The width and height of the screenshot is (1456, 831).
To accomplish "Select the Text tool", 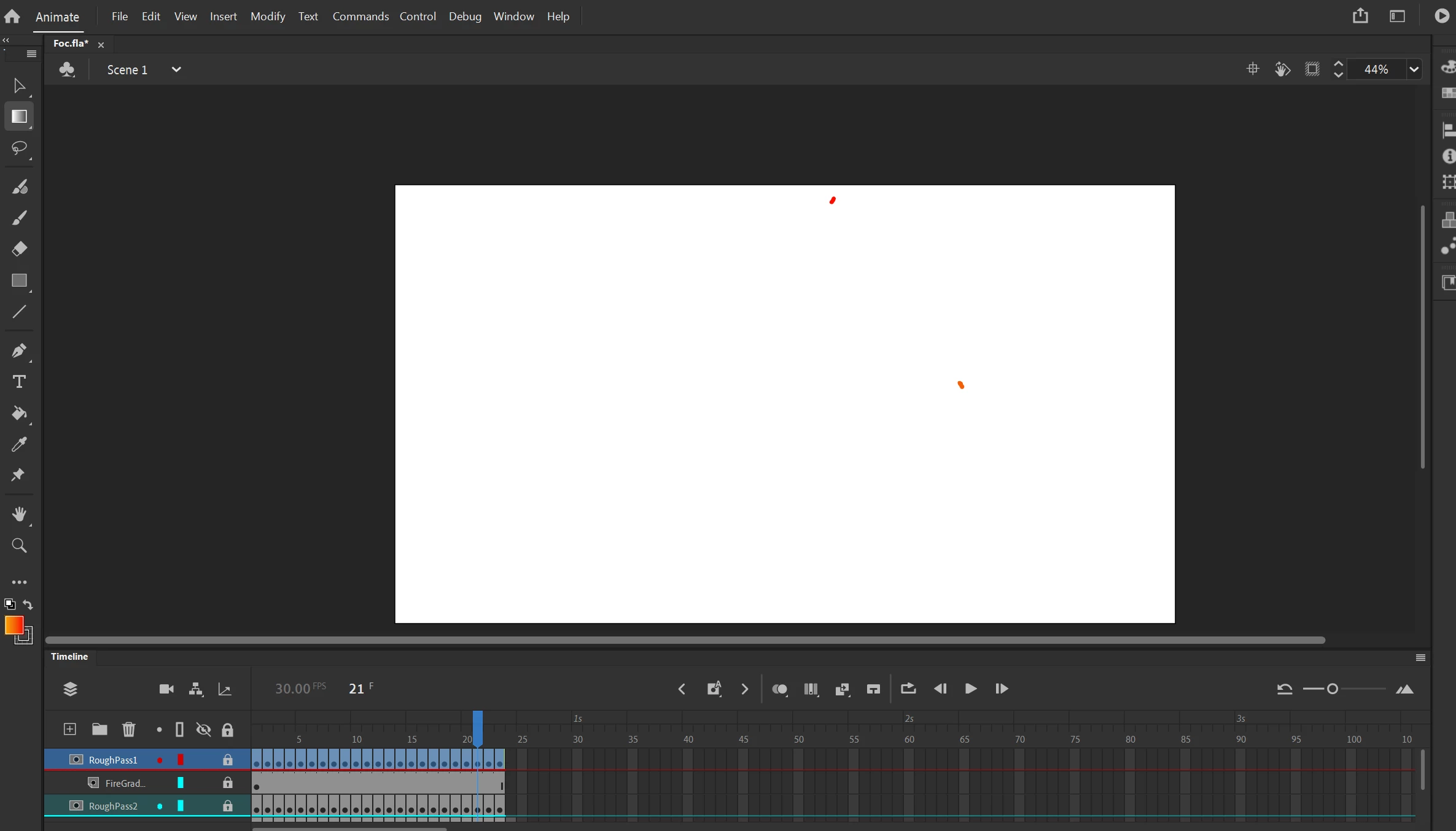I will [x=18, y=382].
